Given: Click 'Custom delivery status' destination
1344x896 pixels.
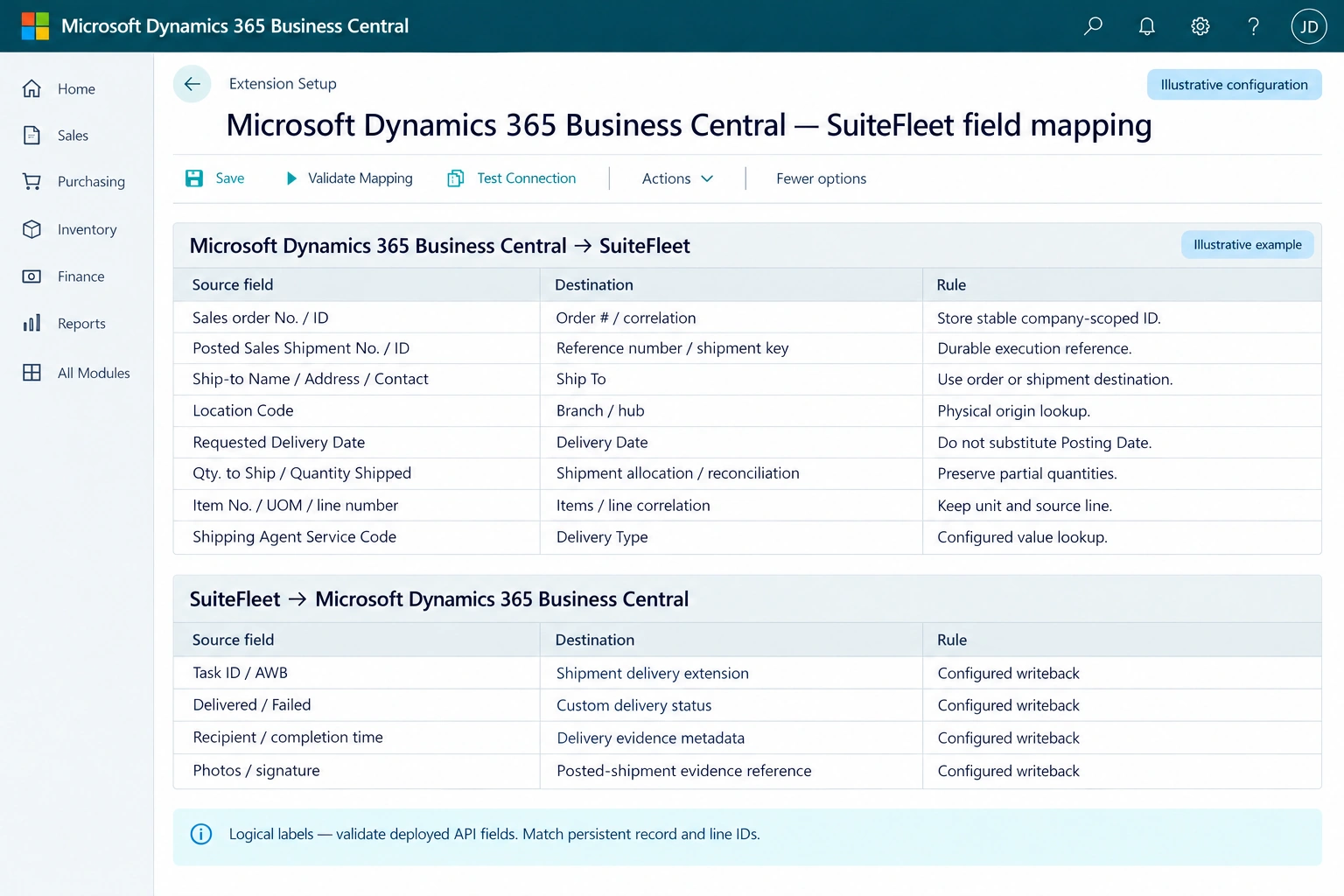Looking at the screenshot, I should (731, 705).
